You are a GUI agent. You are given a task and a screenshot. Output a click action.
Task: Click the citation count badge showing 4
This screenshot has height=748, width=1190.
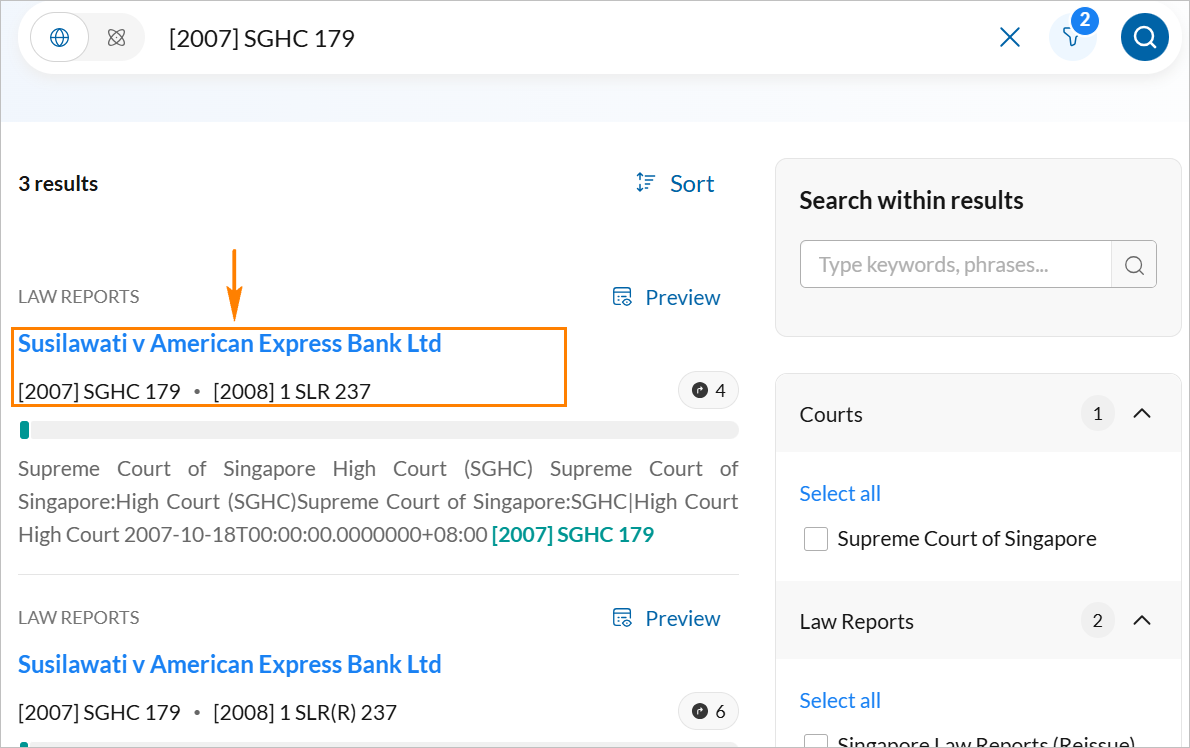(708, 391)
